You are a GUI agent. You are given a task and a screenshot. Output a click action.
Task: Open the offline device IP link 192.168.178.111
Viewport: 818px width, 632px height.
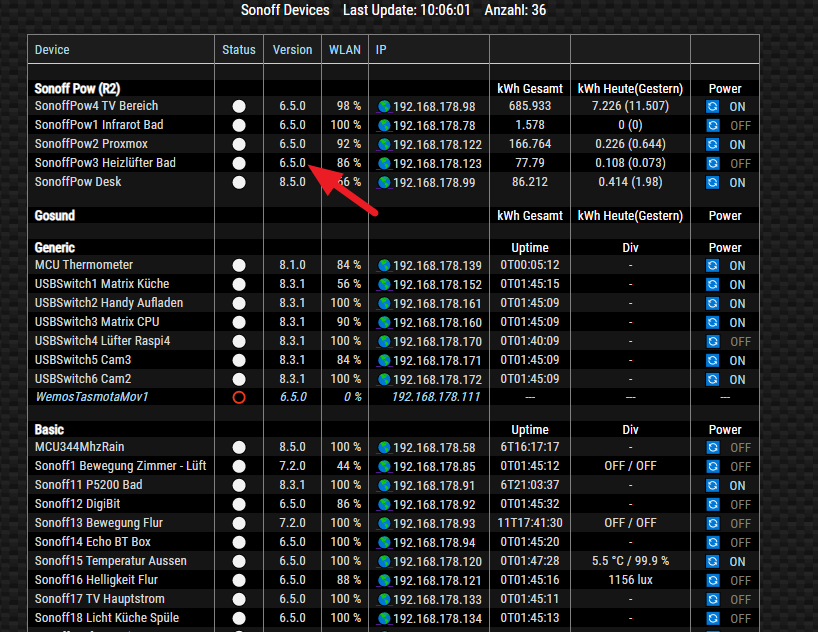[x=436, y=397]
